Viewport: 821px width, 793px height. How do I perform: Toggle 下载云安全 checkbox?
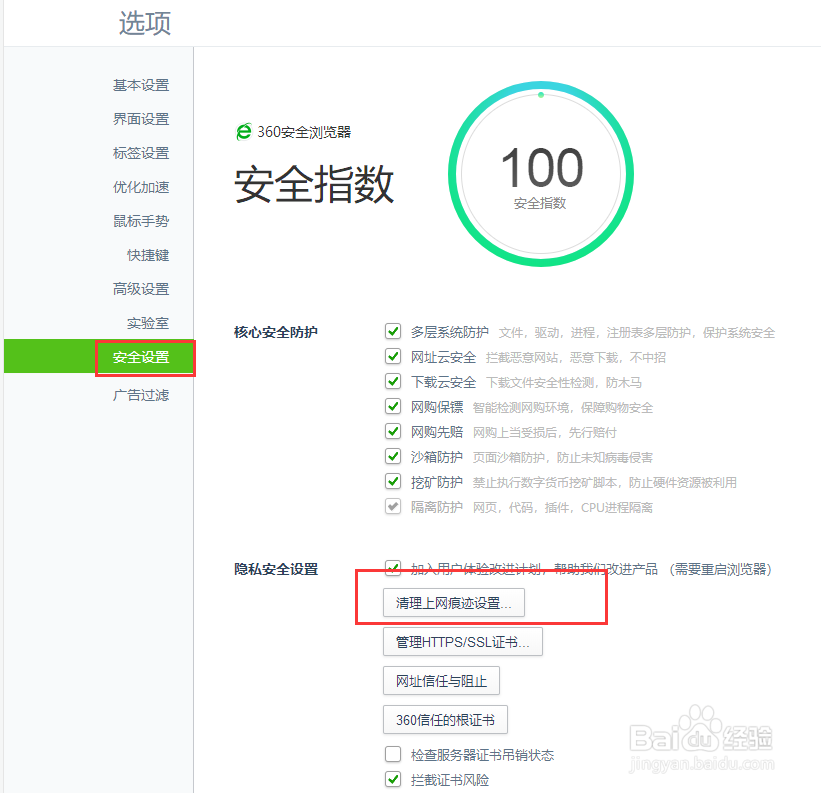tap(393, 381)
